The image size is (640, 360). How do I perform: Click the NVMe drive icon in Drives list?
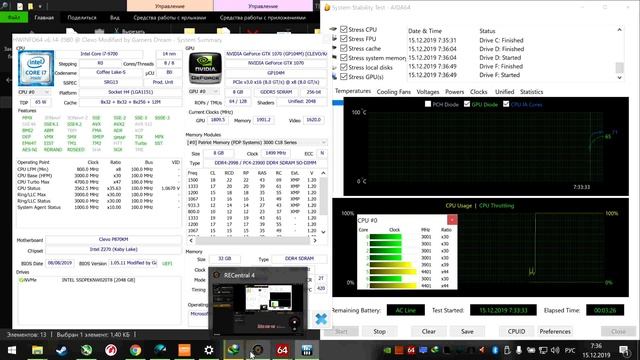tap(21, 280)
